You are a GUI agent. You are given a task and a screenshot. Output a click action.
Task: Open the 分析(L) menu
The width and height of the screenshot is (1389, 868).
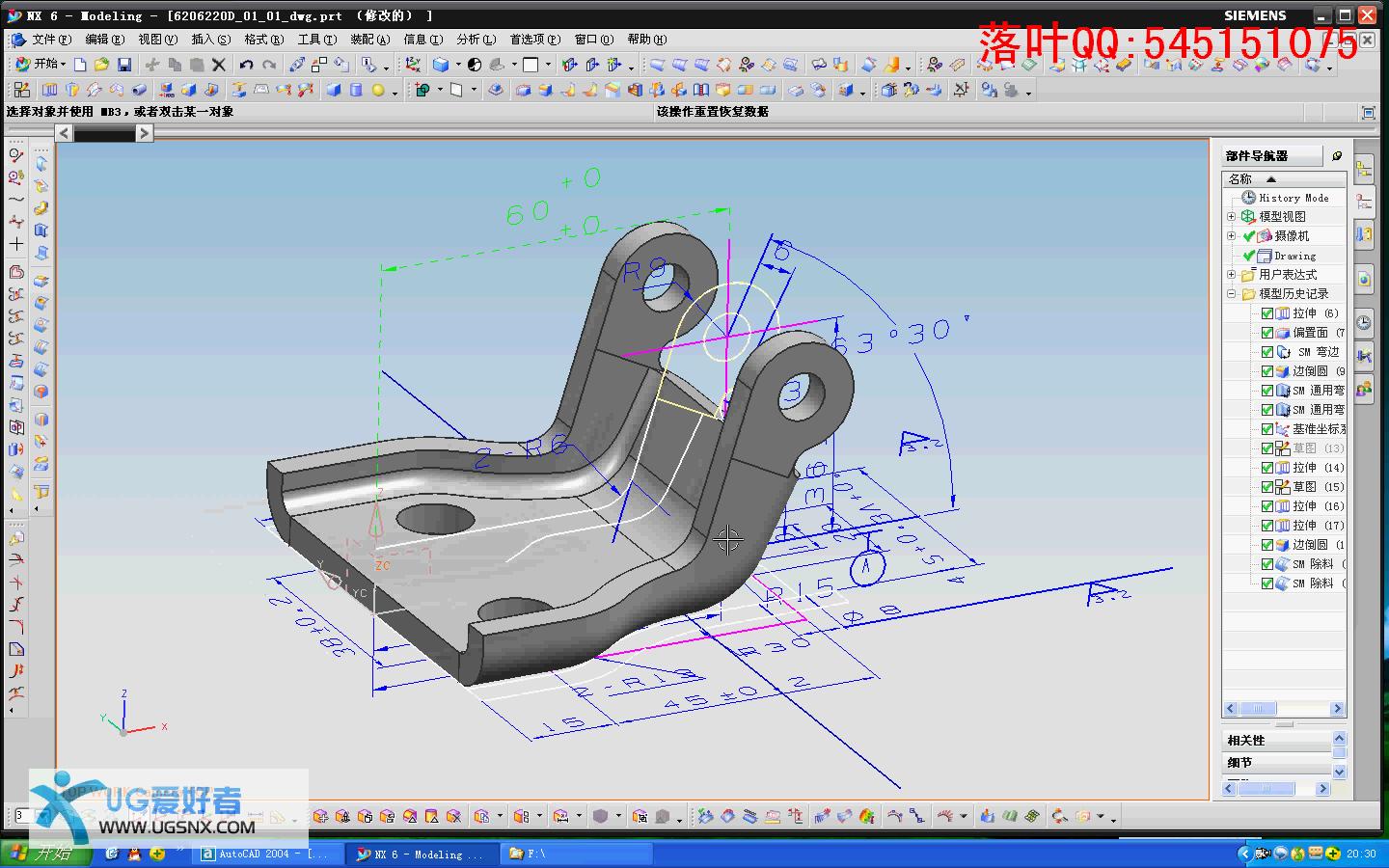(x=476, y=40)
